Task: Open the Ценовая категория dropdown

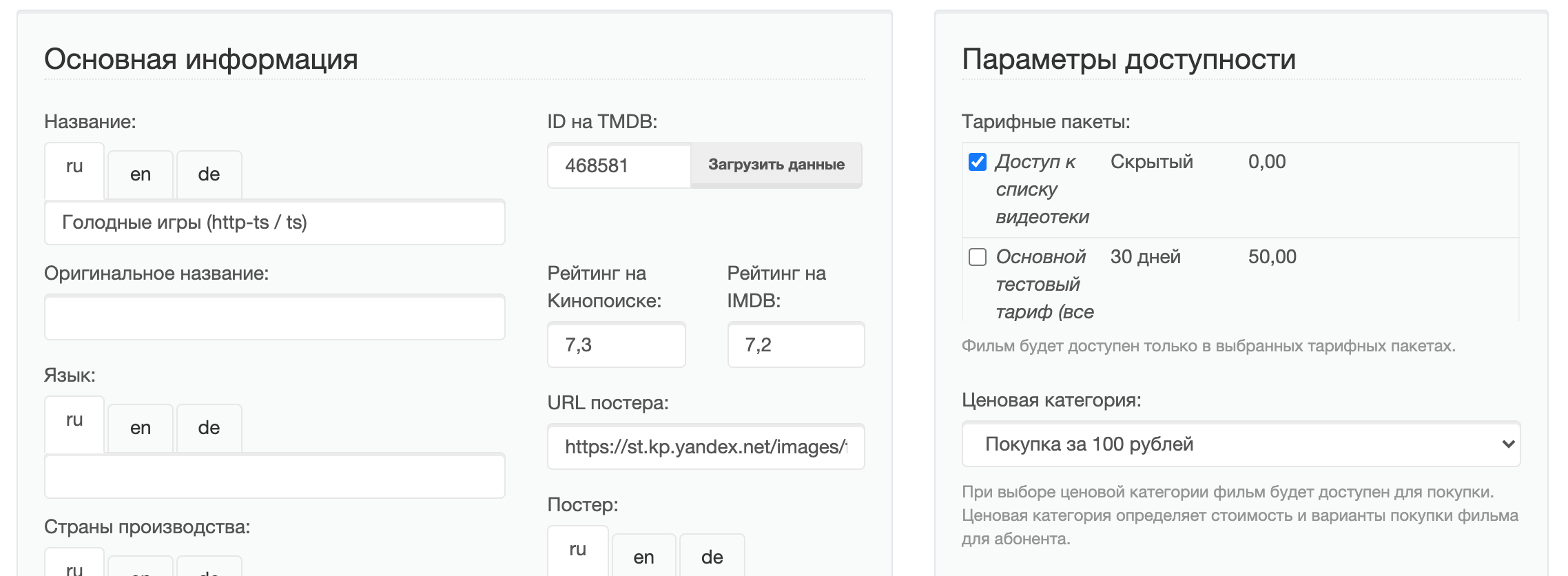Action: [x=1241, y=444]
